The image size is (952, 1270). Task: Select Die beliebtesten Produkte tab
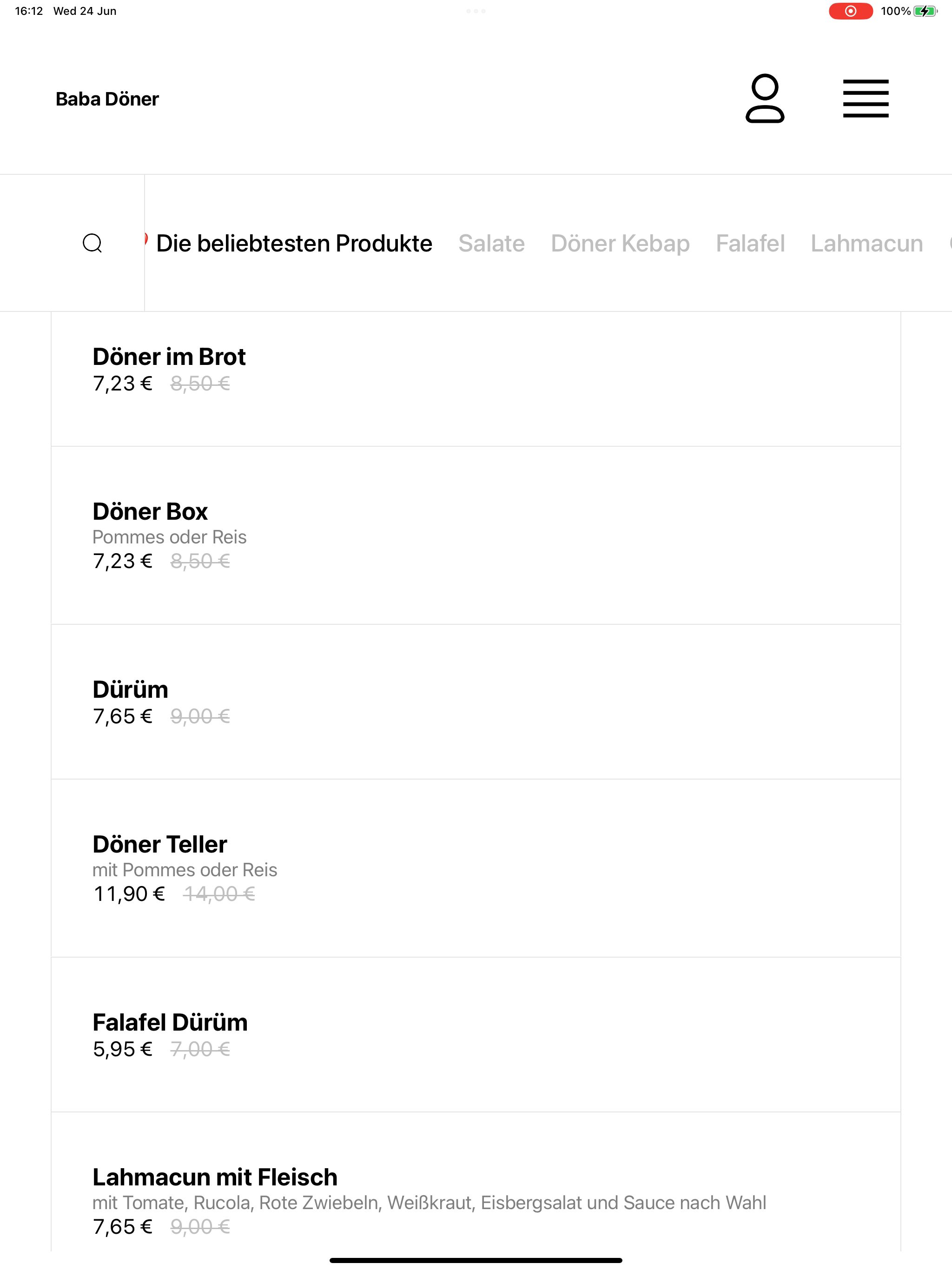coord(294,244)
